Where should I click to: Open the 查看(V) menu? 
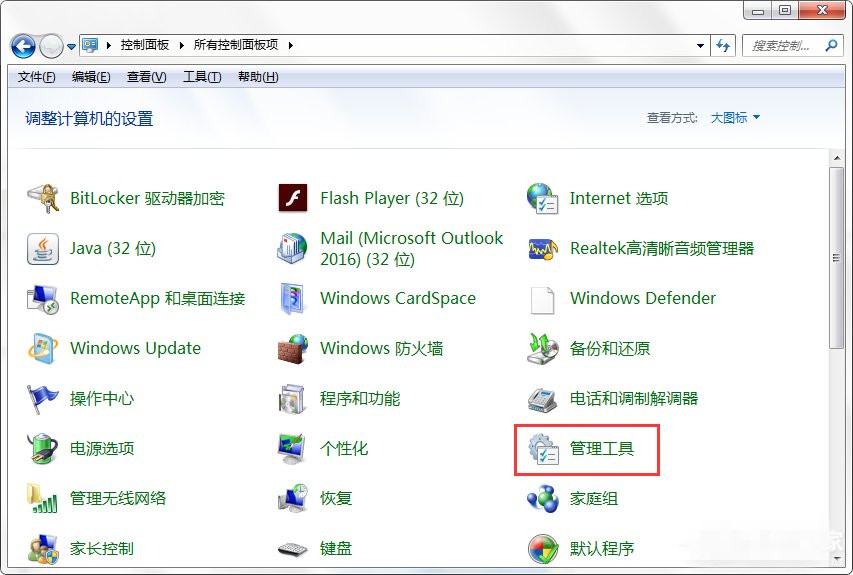[x=146, y=77]
